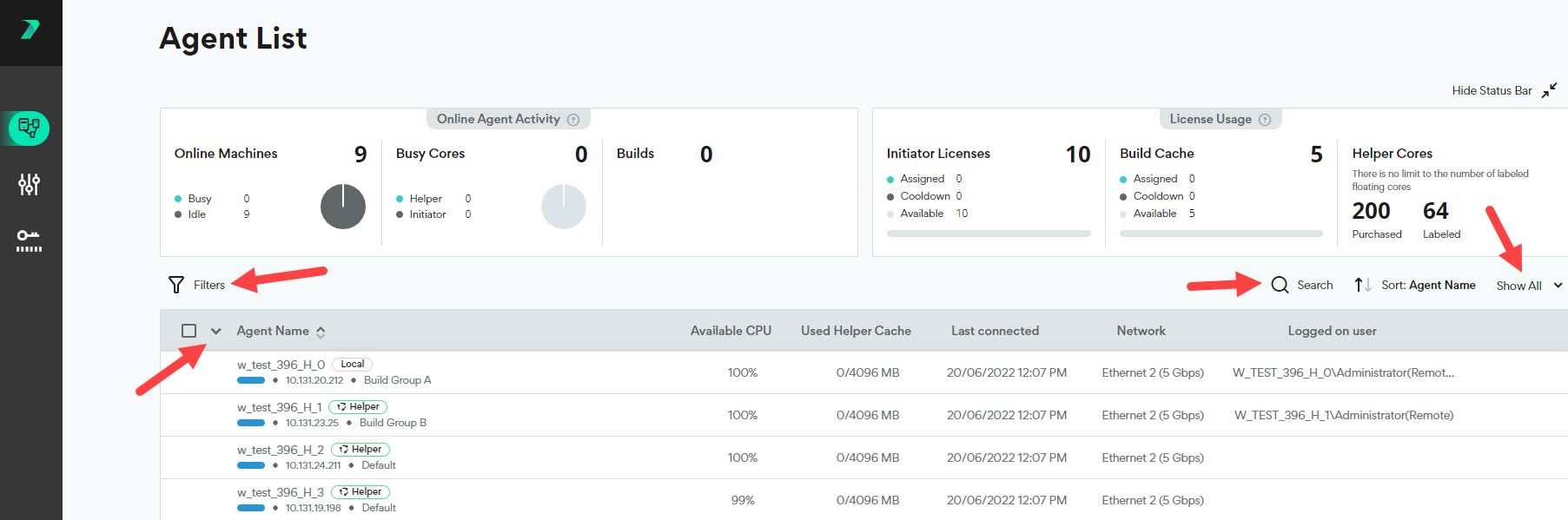Click Online Agent Activity help icon
1568x520 pixels.
pyautogui.click(x=573, y=120)
